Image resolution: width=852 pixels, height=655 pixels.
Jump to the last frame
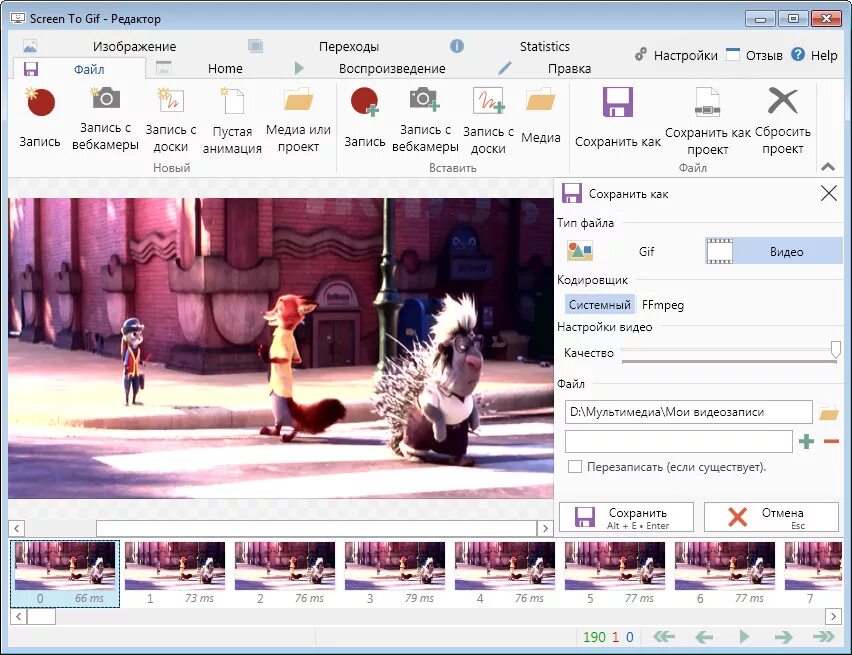824,637
